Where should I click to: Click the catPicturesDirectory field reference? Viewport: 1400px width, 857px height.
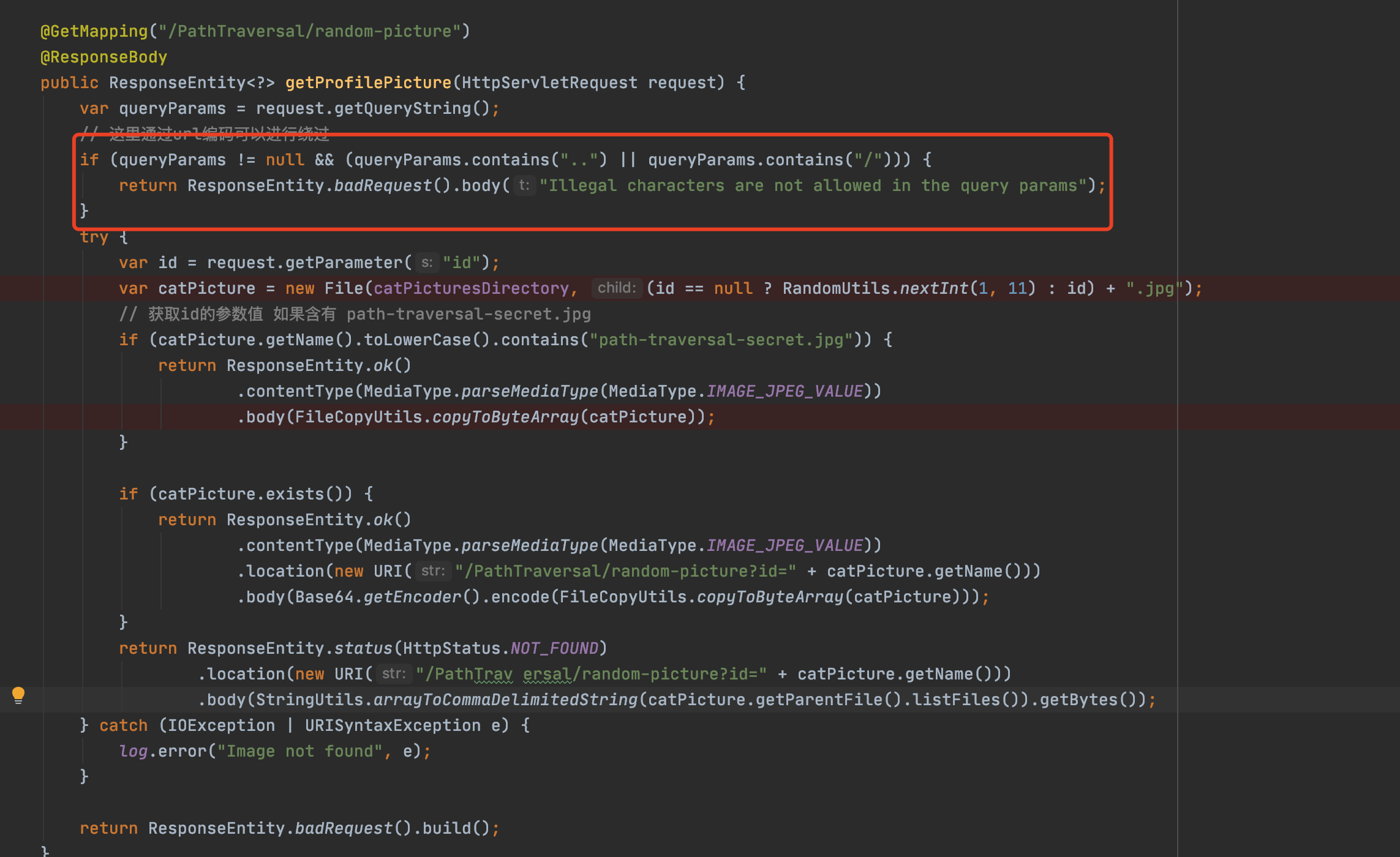[471, 288]
